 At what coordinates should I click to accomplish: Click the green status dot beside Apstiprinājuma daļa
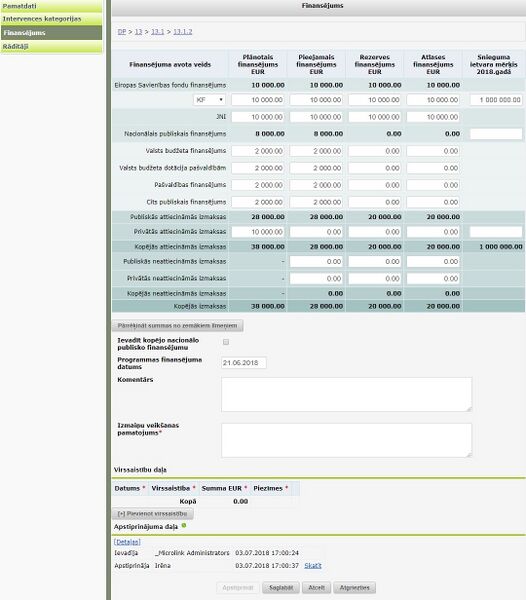coord(184,526)
